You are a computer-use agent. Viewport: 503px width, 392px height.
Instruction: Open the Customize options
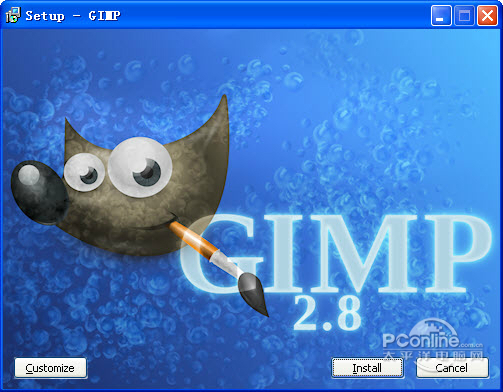pyautogui.click(x=50, y=368)
